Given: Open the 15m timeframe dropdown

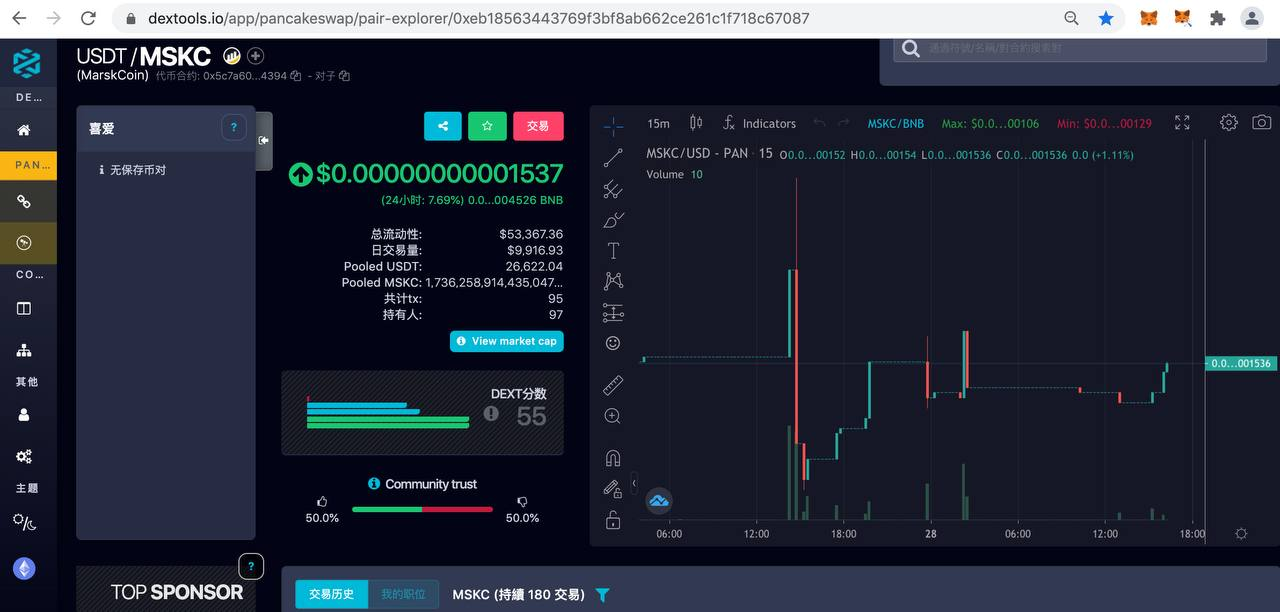Looking at the screenshot, I should click(658, 123).
